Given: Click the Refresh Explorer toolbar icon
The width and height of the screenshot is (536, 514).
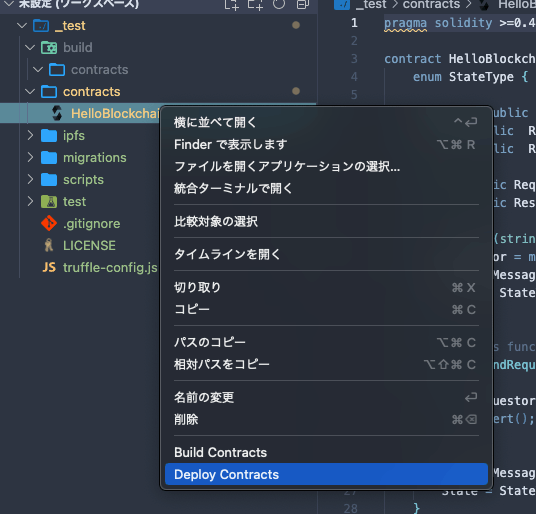Looking at the screenshot, I should point(279,4).
